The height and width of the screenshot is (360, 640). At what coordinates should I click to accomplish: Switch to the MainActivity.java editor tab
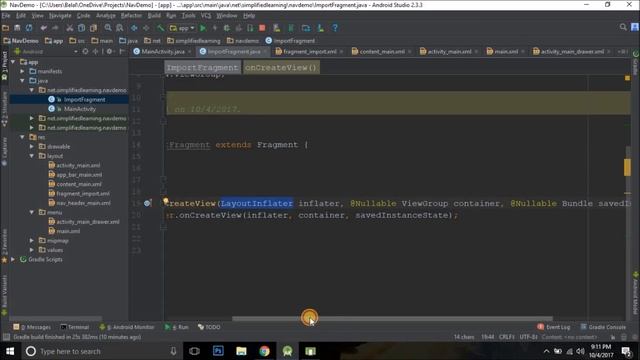coord(163,51)
